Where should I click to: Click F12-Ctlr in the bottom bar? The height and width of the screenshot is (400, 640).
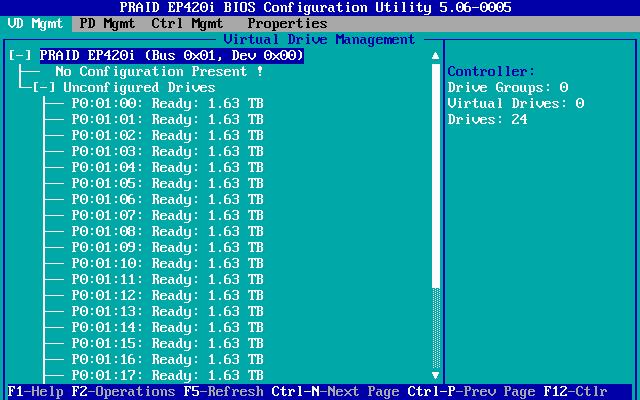click(x=576, y=391)
